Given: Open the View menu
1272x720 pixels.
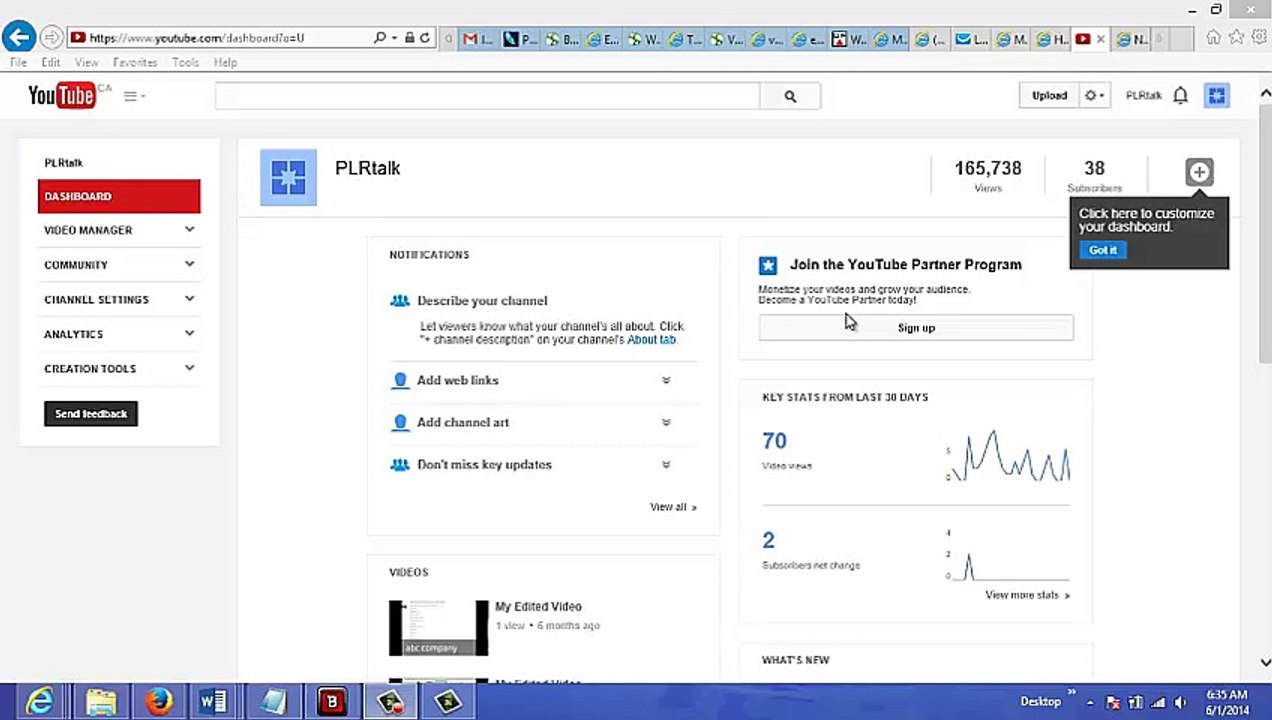Looking at the screenshot, I should [x=86, y=62].
